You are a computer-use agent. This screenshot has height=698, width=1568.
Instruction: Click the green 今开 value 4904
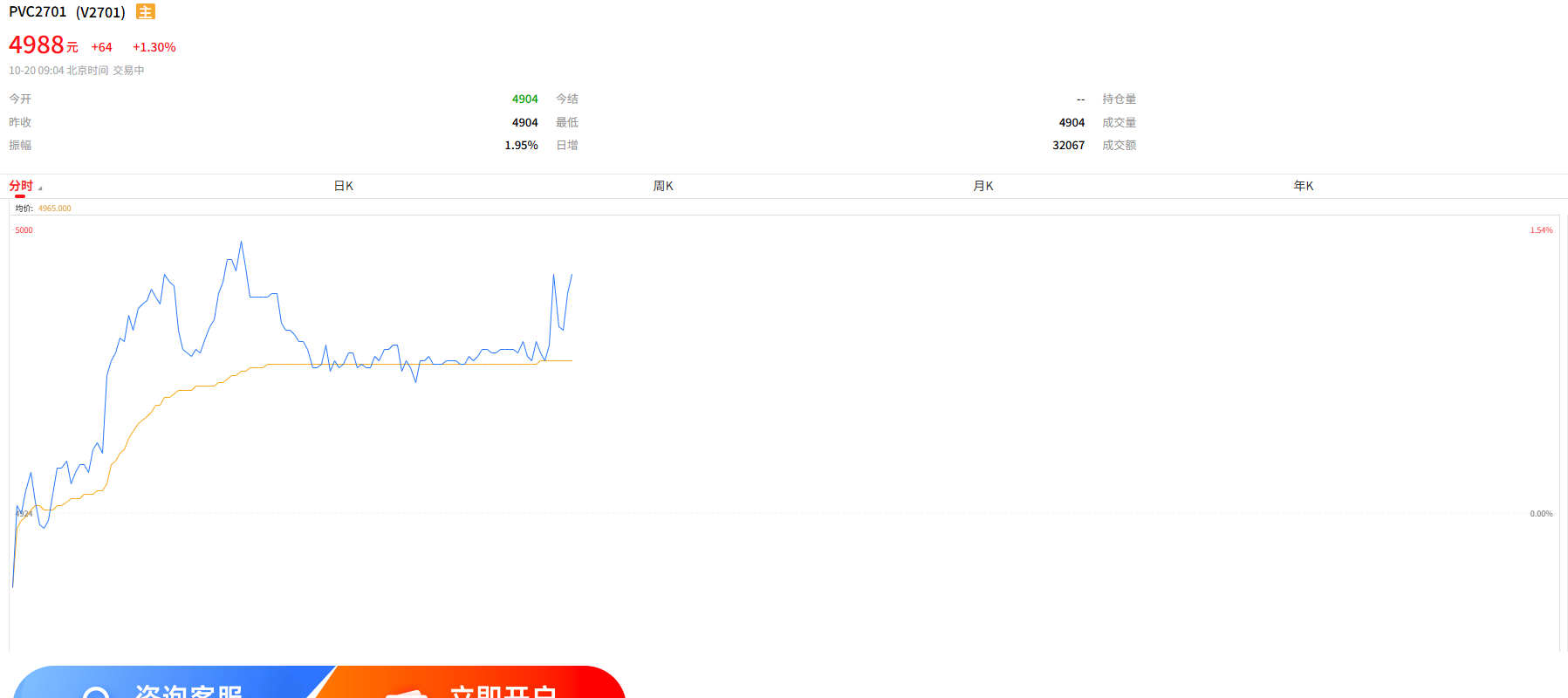(525, 99)
